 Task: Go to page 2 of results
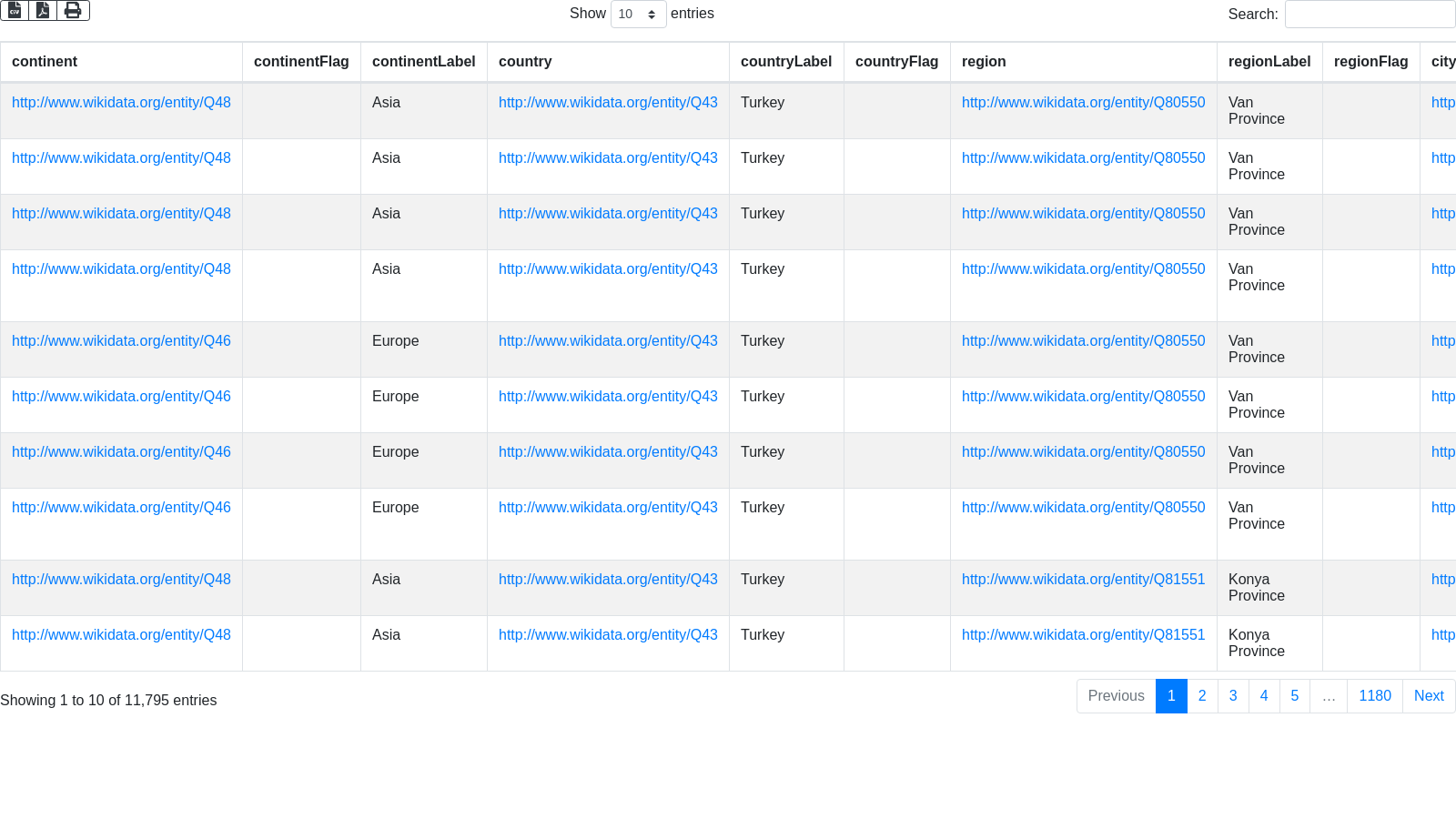1202,696
